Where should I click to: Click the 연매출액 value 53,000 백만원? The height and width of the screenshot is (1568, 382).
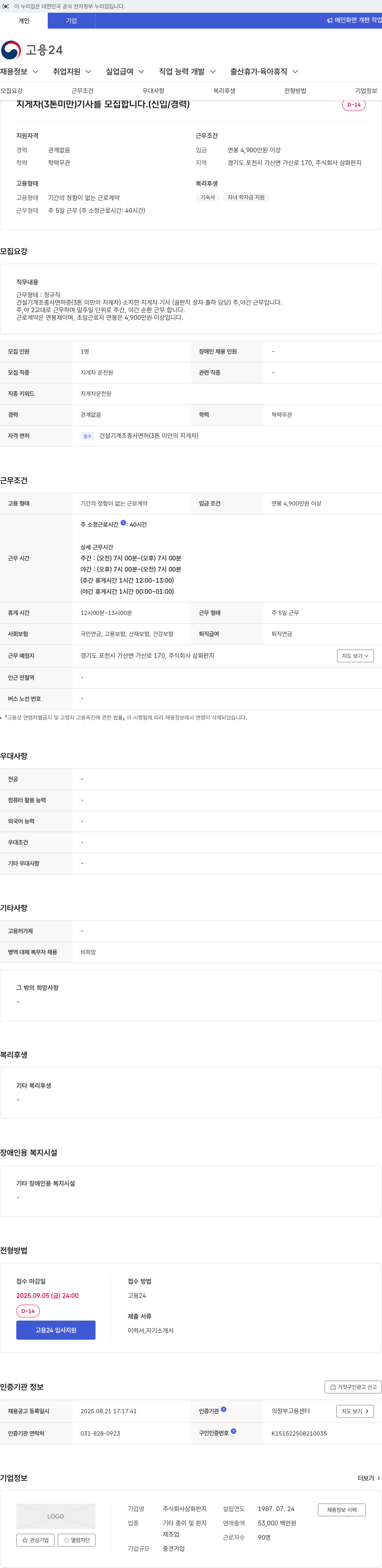277,1523
